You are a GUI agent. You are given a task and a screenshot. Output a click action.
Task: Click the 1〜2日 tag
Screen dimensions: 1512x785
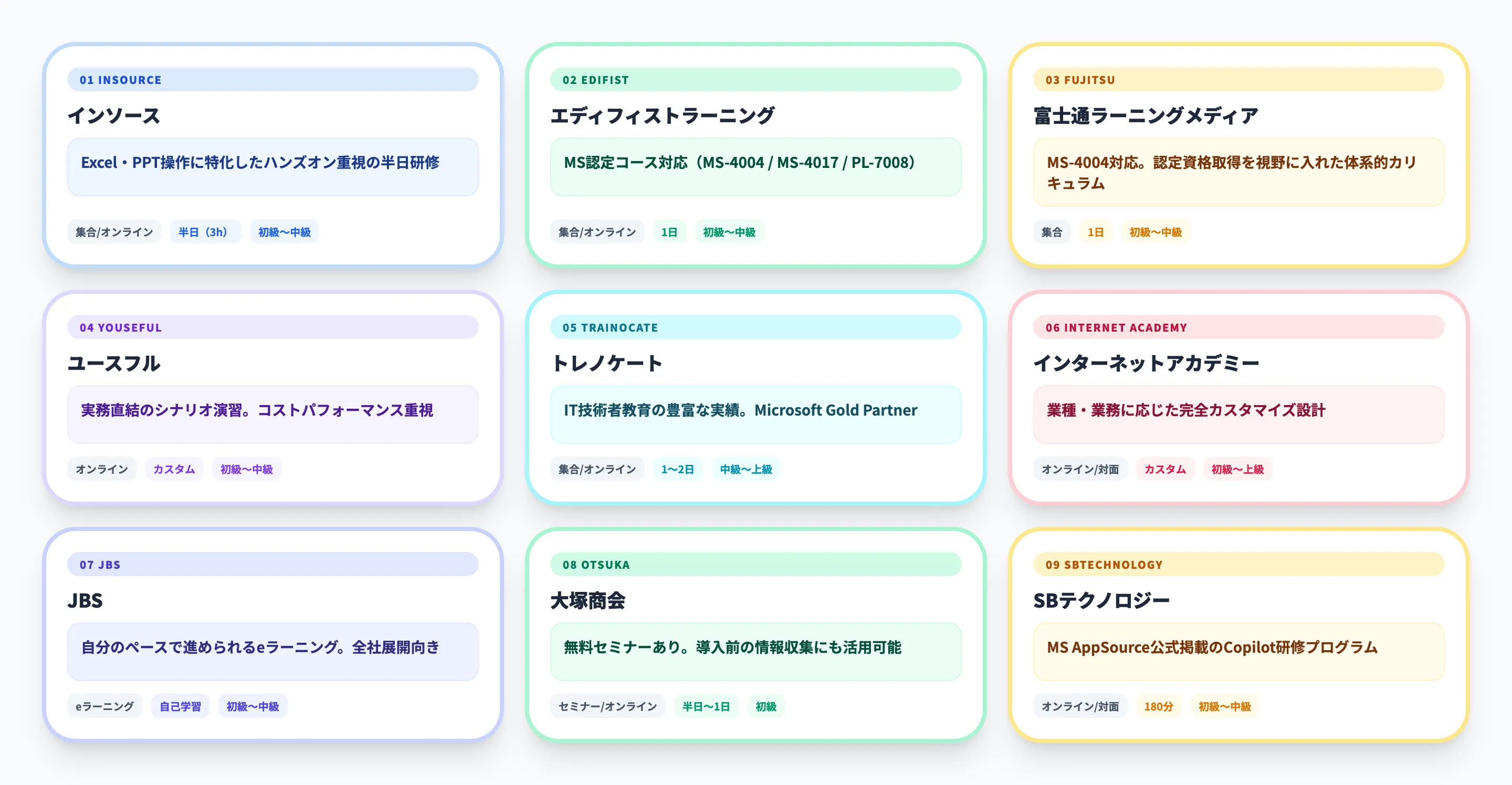pyautogui.click(x=678, y=469)
